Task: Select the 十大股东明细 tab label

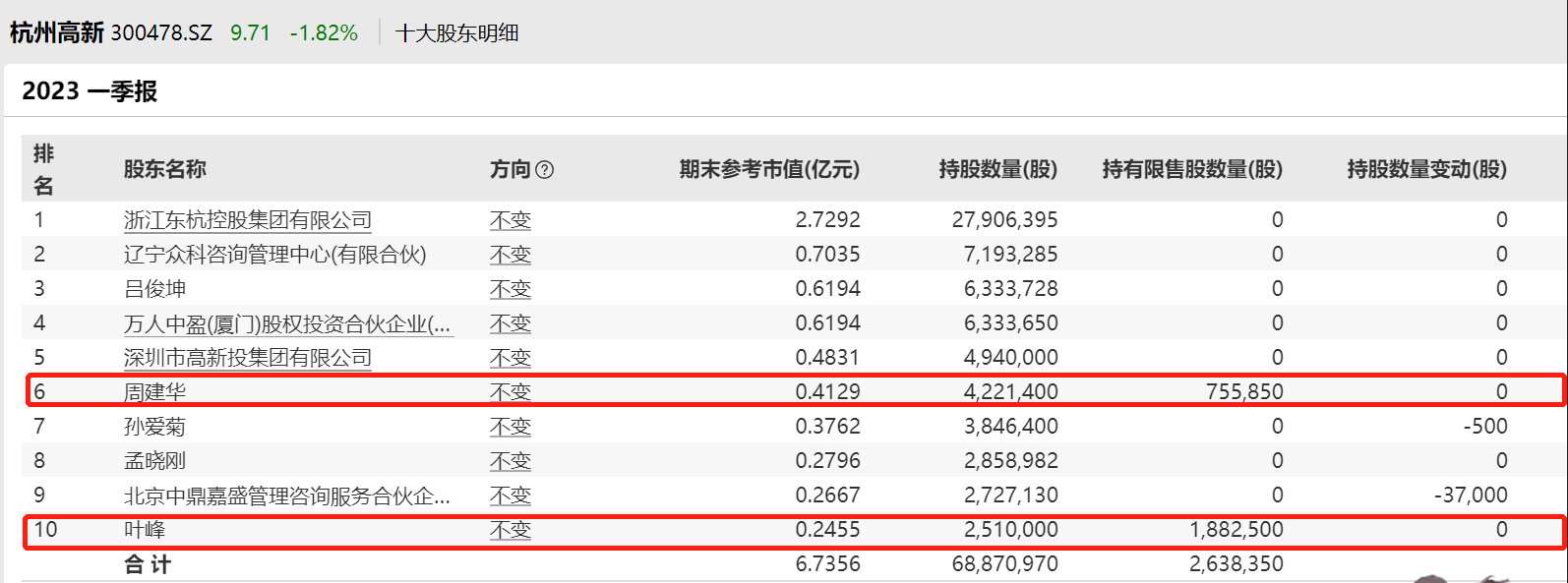Action: click(x=456, y=33)
